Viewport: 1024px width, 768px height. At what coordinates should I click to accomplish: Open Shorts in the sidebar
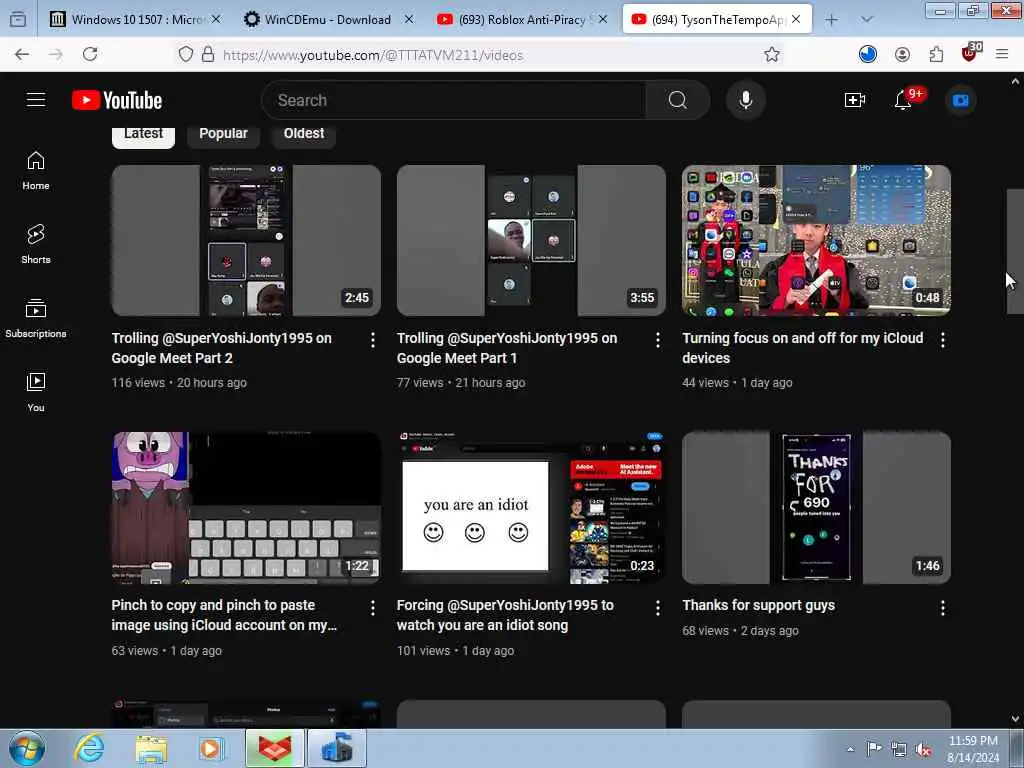[36, 244]
